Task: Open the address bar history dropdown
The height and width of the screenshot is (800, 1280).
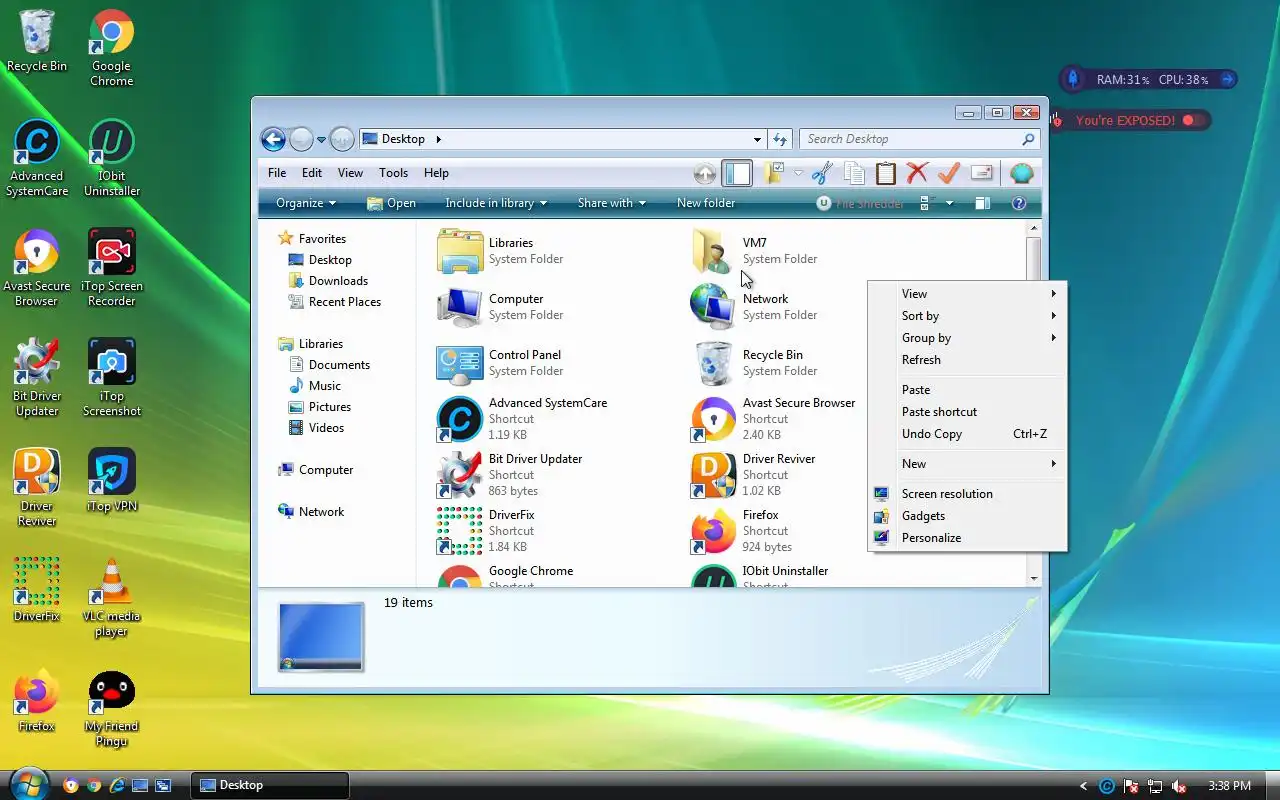Action: point(757,139)
